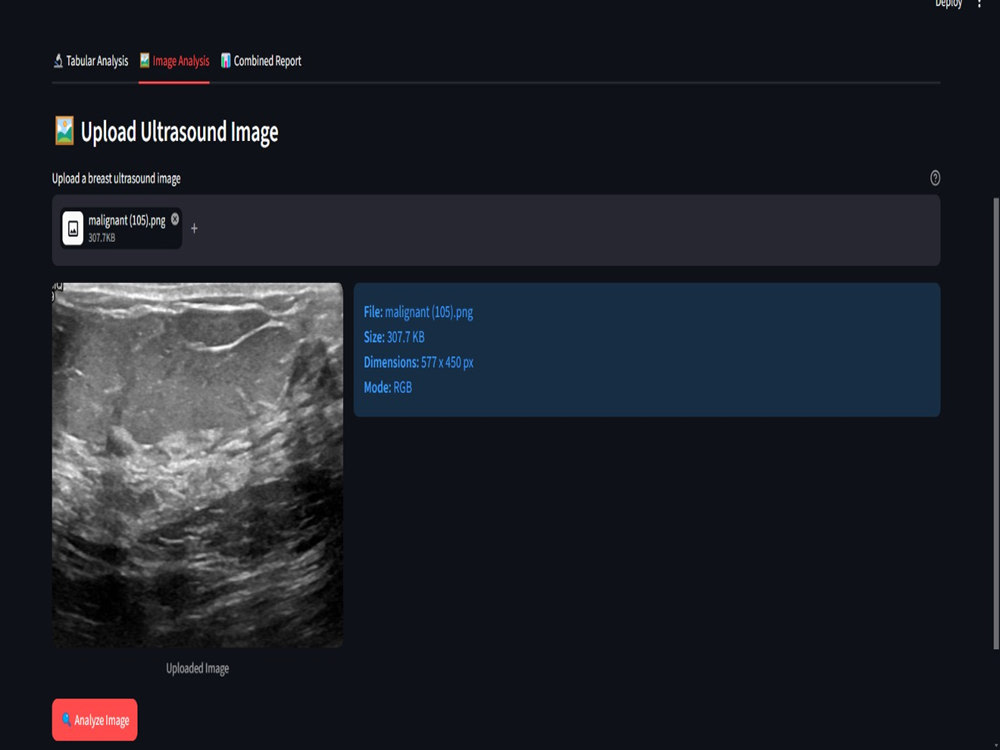Open the Combined Report tab
This screenshot has height=750, width=1000.
[261, 61]
